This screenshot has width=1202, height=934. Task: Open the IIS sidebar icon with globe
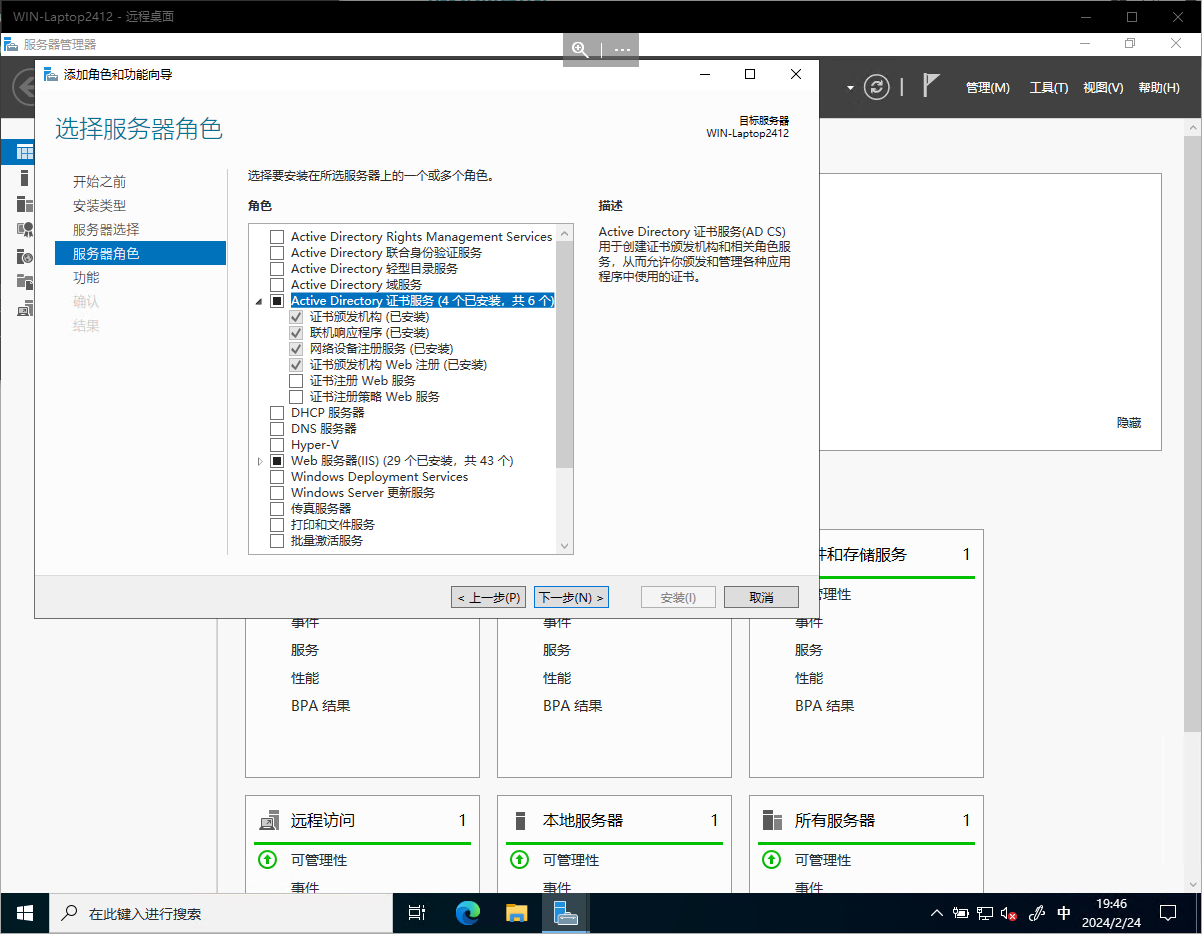pyautogui.click(x=25, y=256)
